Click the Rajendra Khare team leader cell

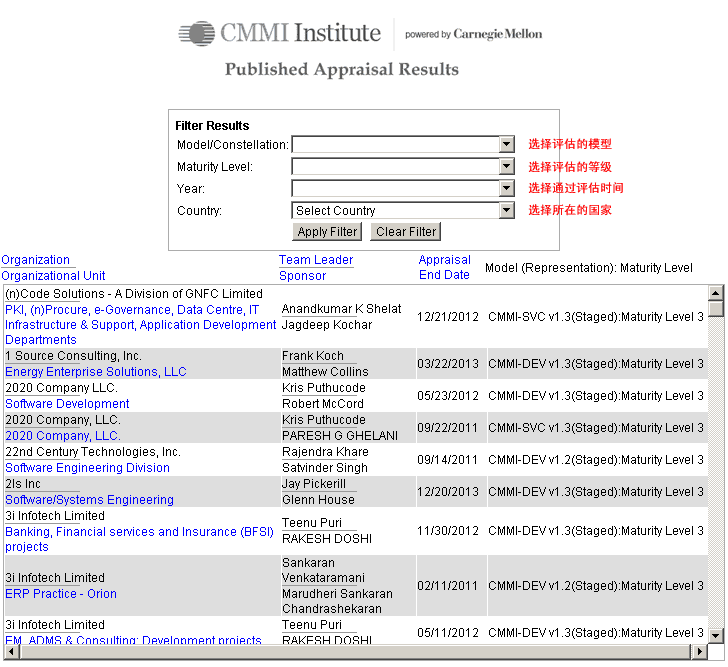(x=325, y=452)
